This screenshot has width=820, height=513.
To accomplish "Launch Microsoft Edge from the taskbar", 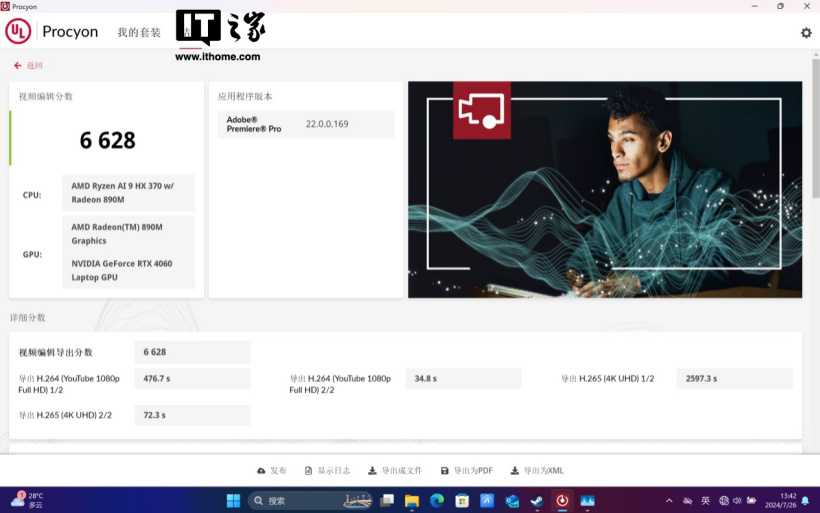I will click(x=437, y=500).
